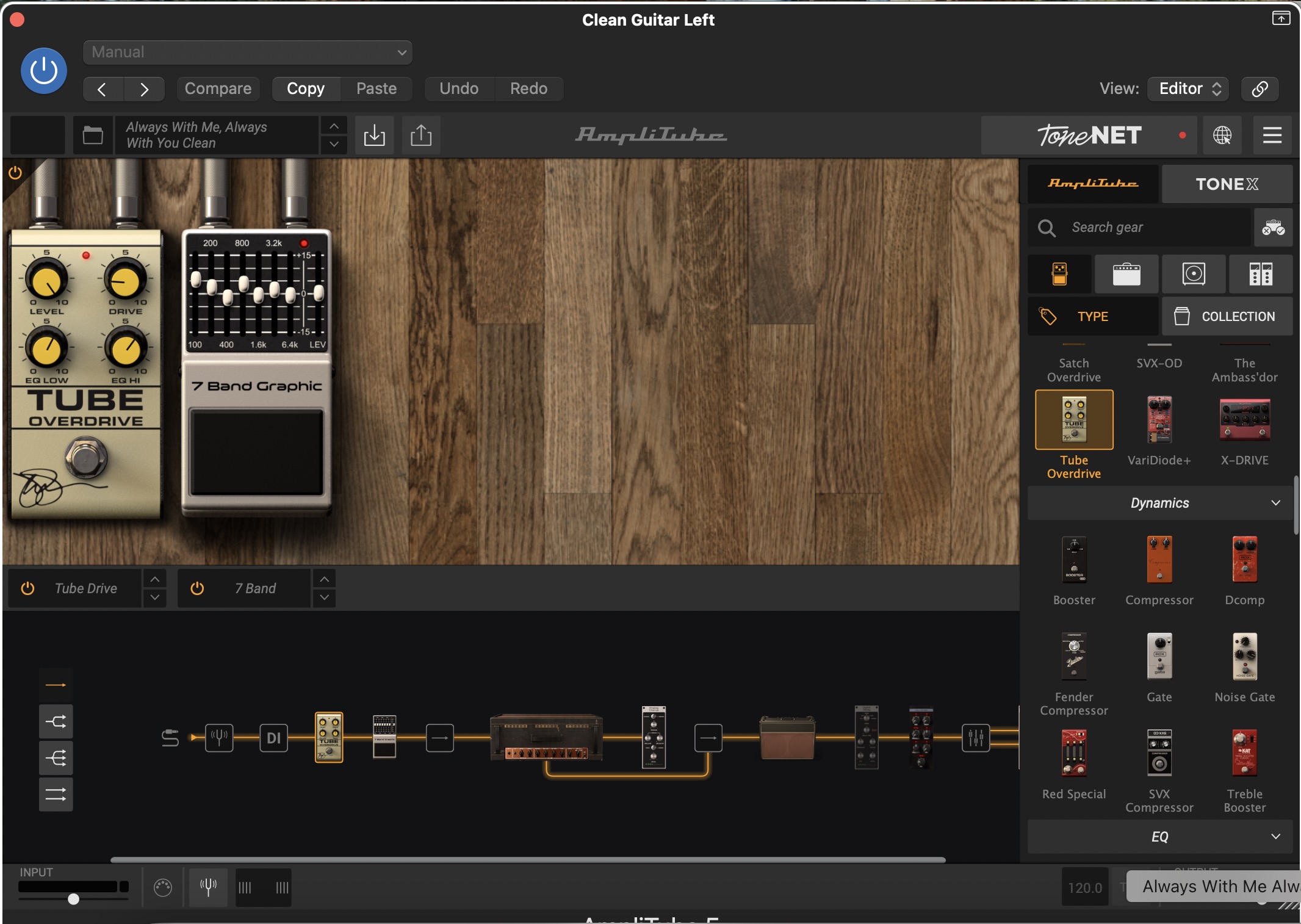Screen dimensions: 1301x924
Task: Click the DI block in chain
Action: 273,737
